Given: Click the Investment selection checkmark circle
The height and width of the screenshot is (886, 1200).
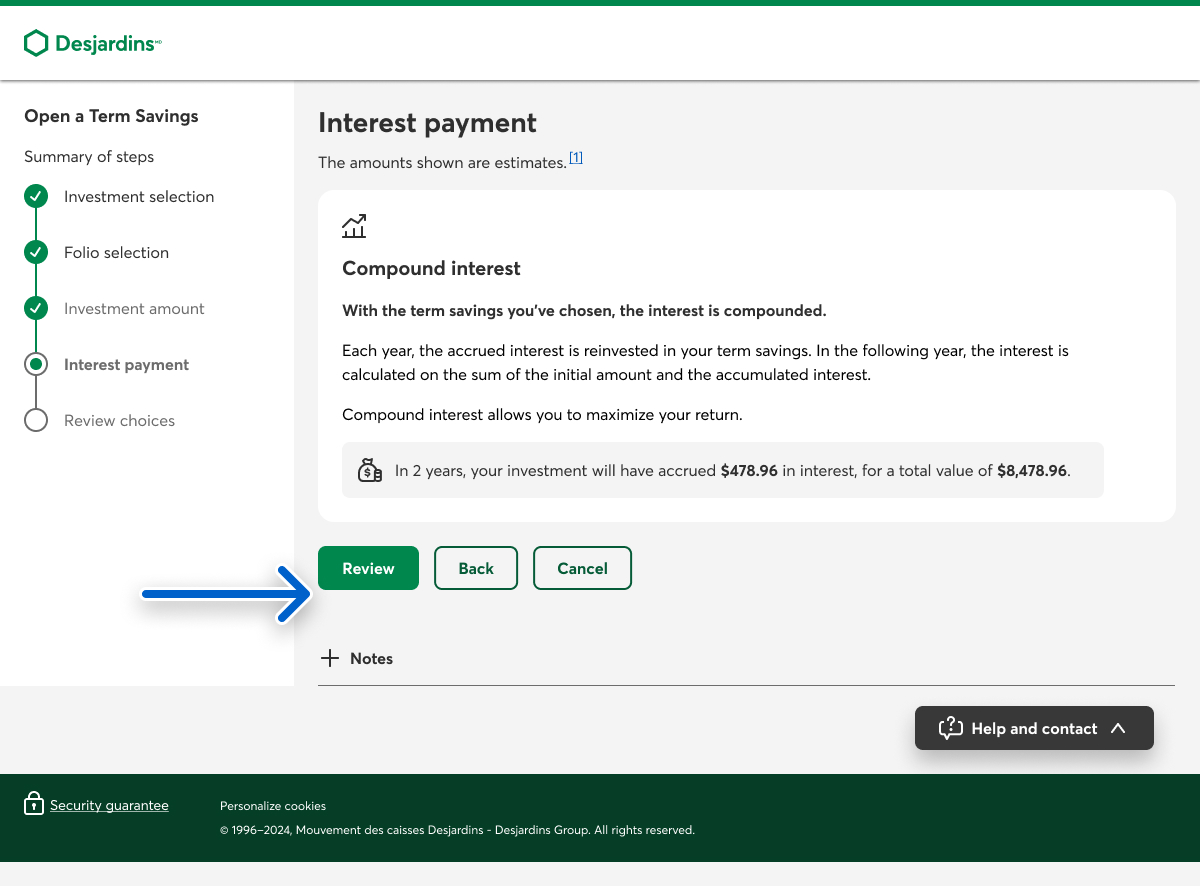Looking at the screenshot, I should (x=36, y=197).
